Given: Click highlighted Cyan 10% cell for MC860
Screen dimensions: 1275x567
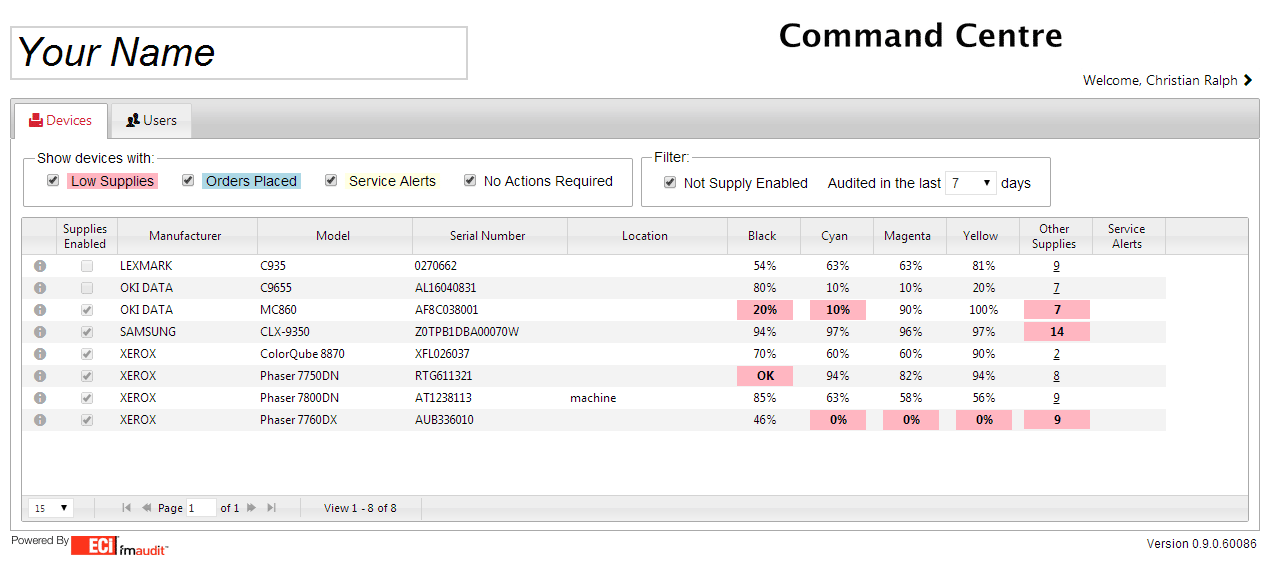Looking at the screenshot, I should point(838,310).
